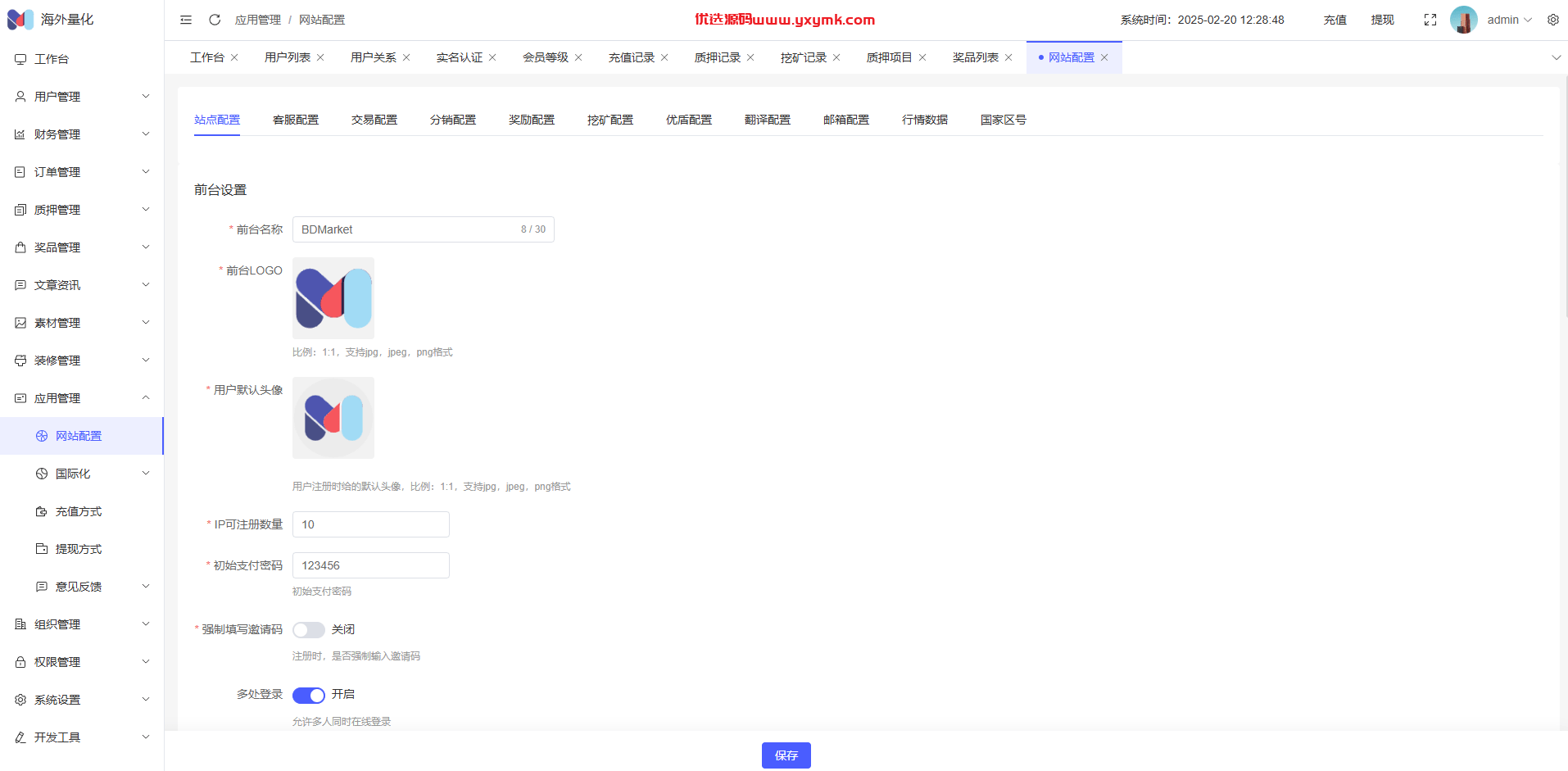1568x771 pixels.
Task: Switch to the 邮箱配置 tab
Action: pyautogui.click(x=846, y=120)
